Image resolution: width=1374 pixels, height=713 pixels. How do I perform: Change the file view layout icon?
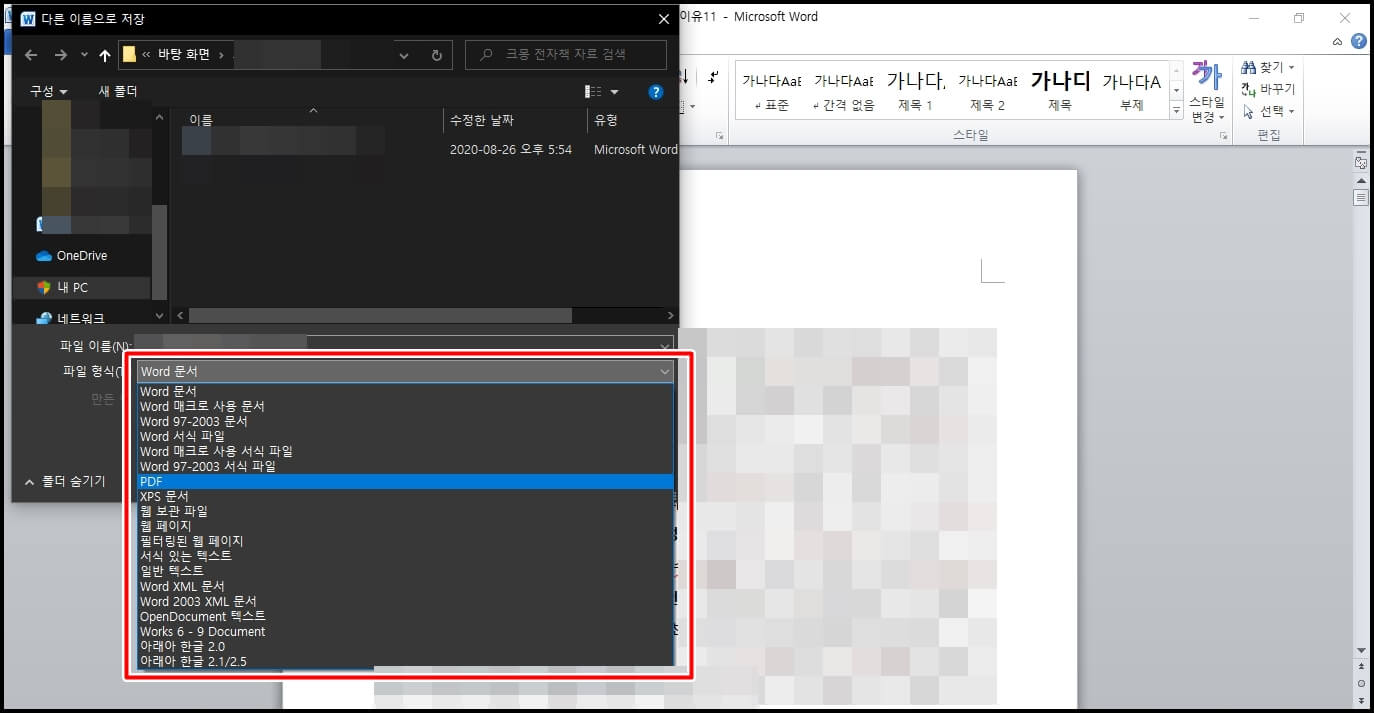click(x=593, y=91)
